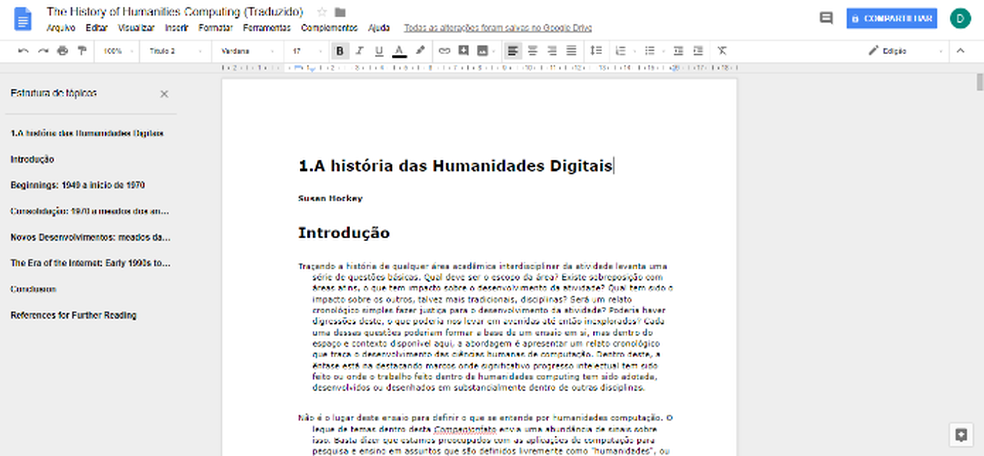Open the Formatar menu
The height and width of the screenshot is (456, 984).
pos(216,28)
